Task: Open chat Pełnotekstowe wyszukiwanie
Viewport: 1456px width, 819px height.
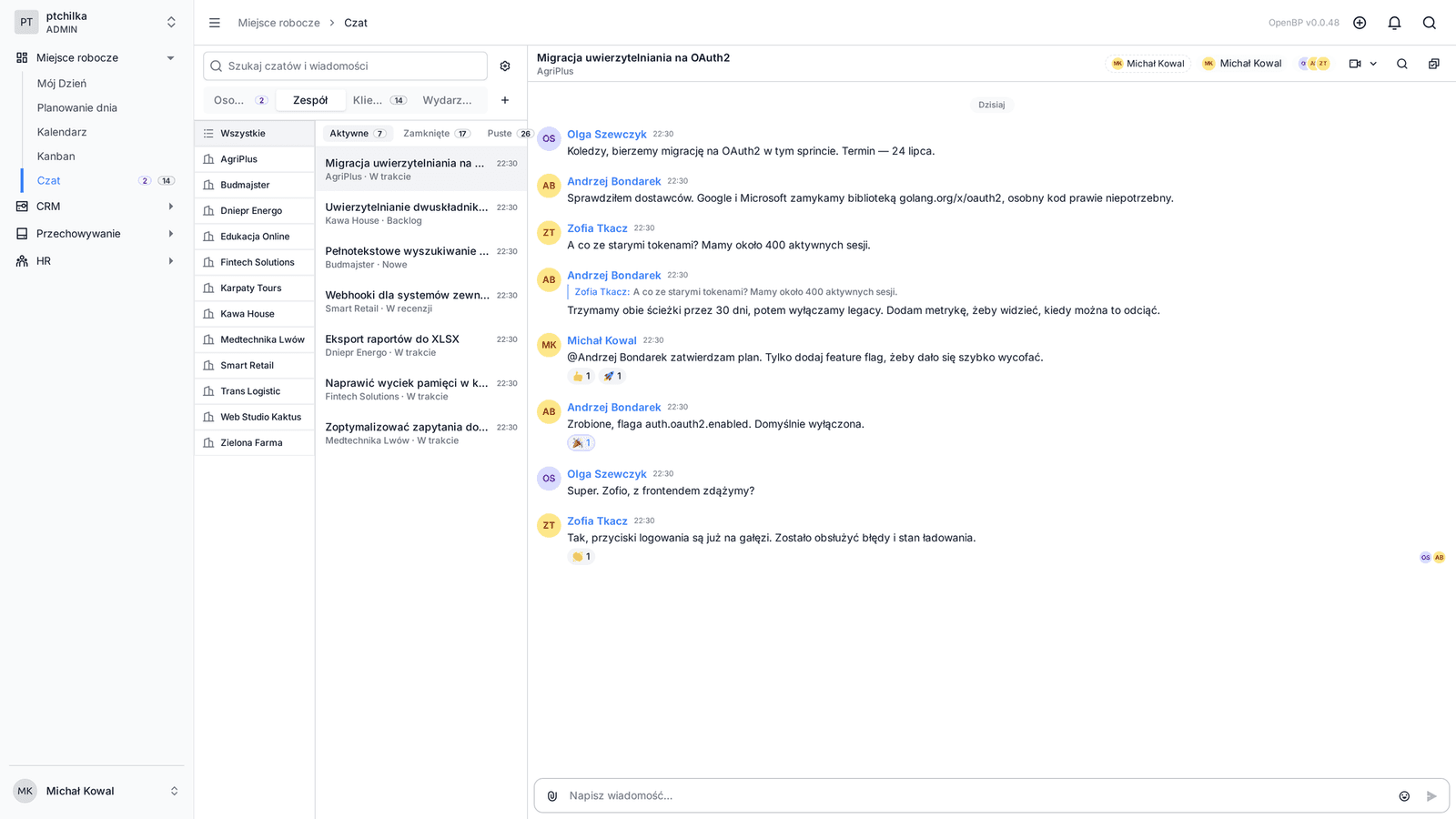Action: [421, 258]
